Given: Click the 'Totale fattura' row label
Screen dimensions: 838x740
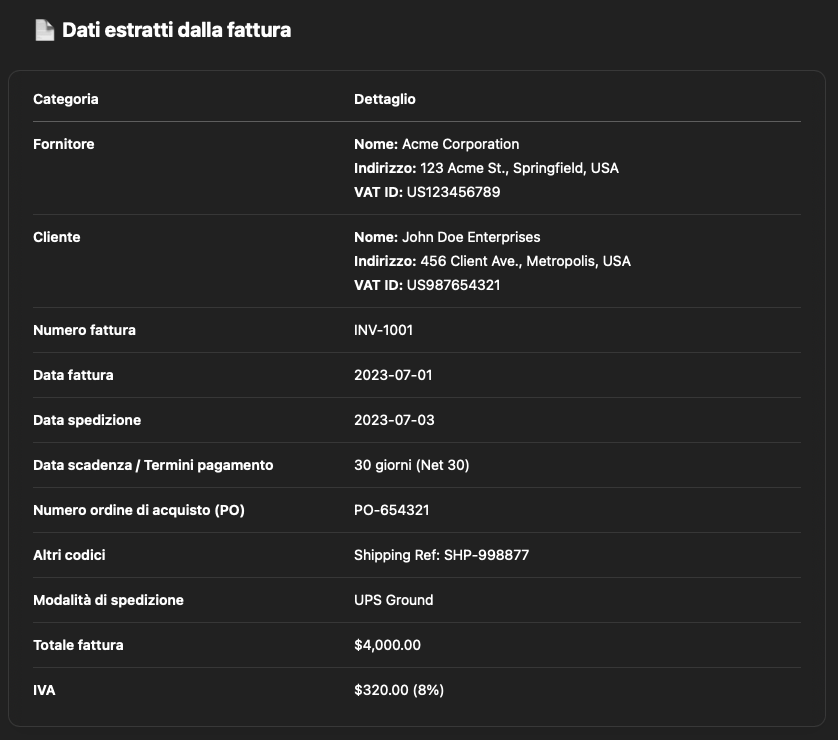Looking at the screenshot, I should (78, 645).
